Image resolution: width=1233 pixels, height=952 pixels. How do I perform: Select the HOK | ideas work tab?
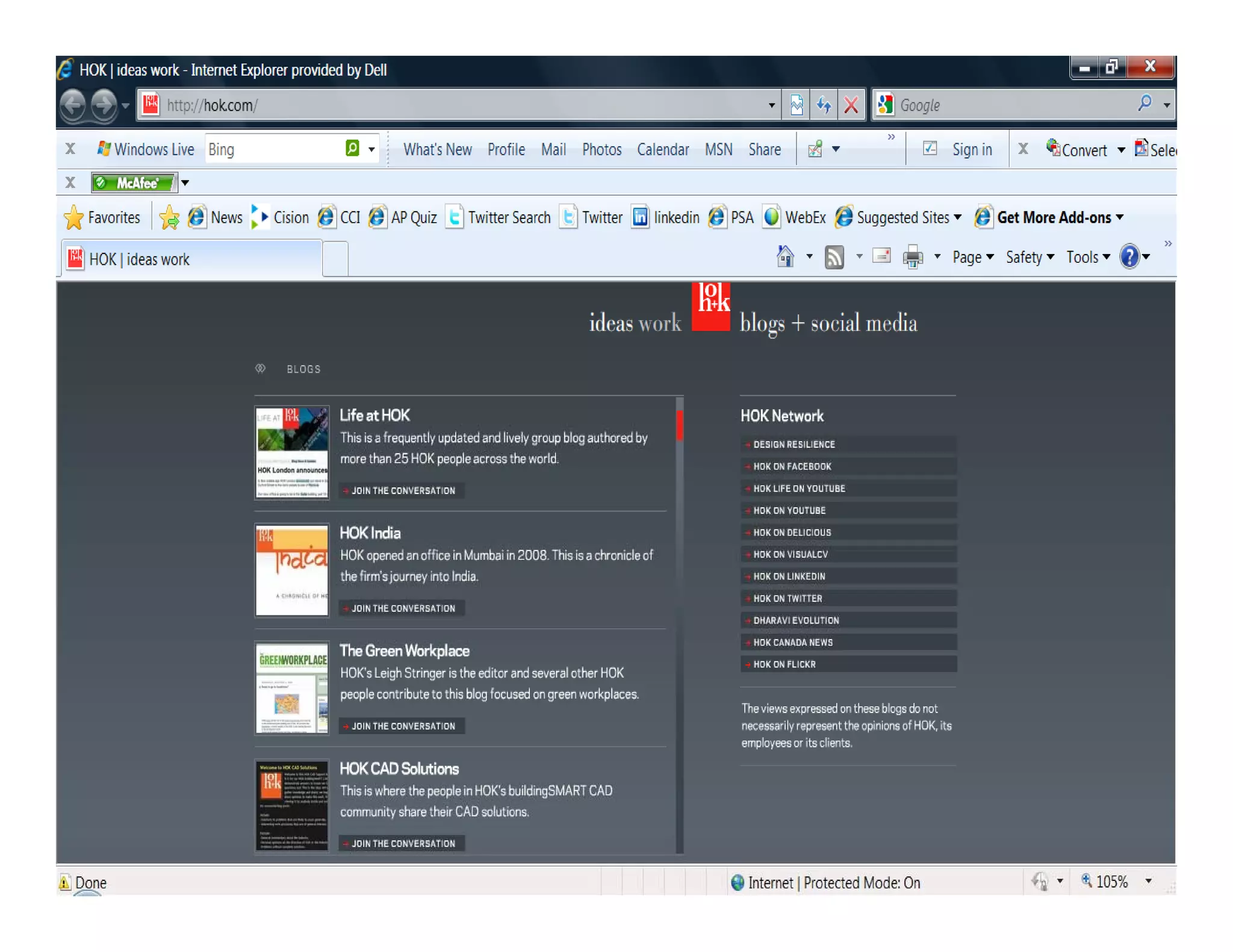[191, 259]
